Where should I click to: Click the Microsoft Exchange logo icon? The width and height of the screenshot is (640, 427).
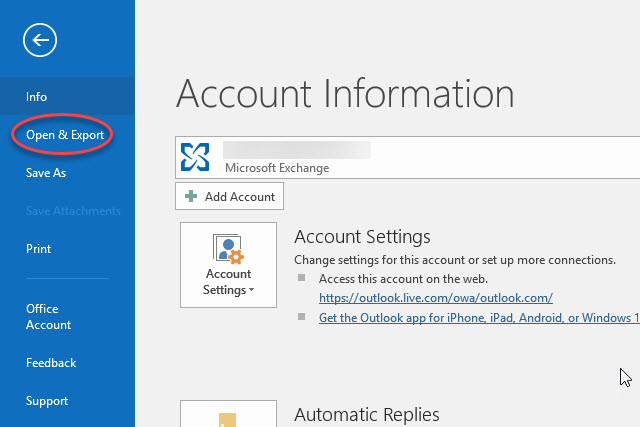click(x=195, y=157)
